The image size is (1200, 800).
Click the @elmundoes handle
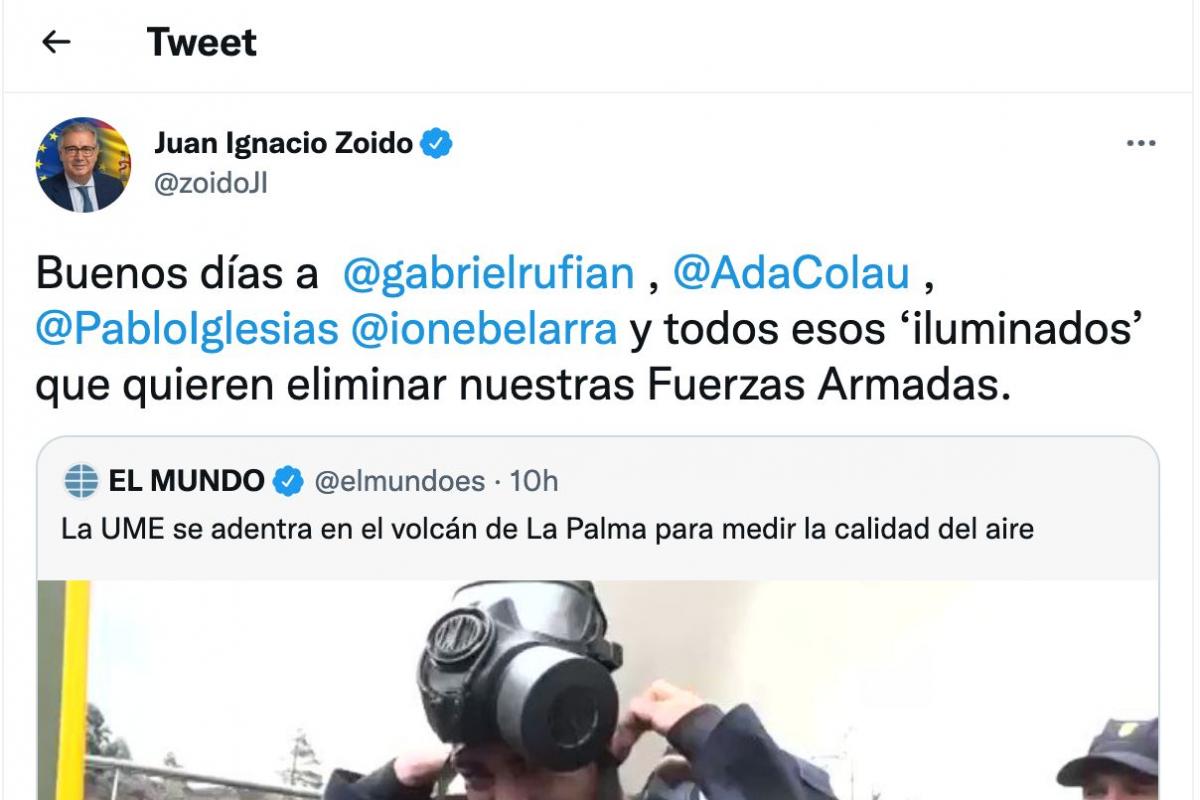tap(399, 481)
